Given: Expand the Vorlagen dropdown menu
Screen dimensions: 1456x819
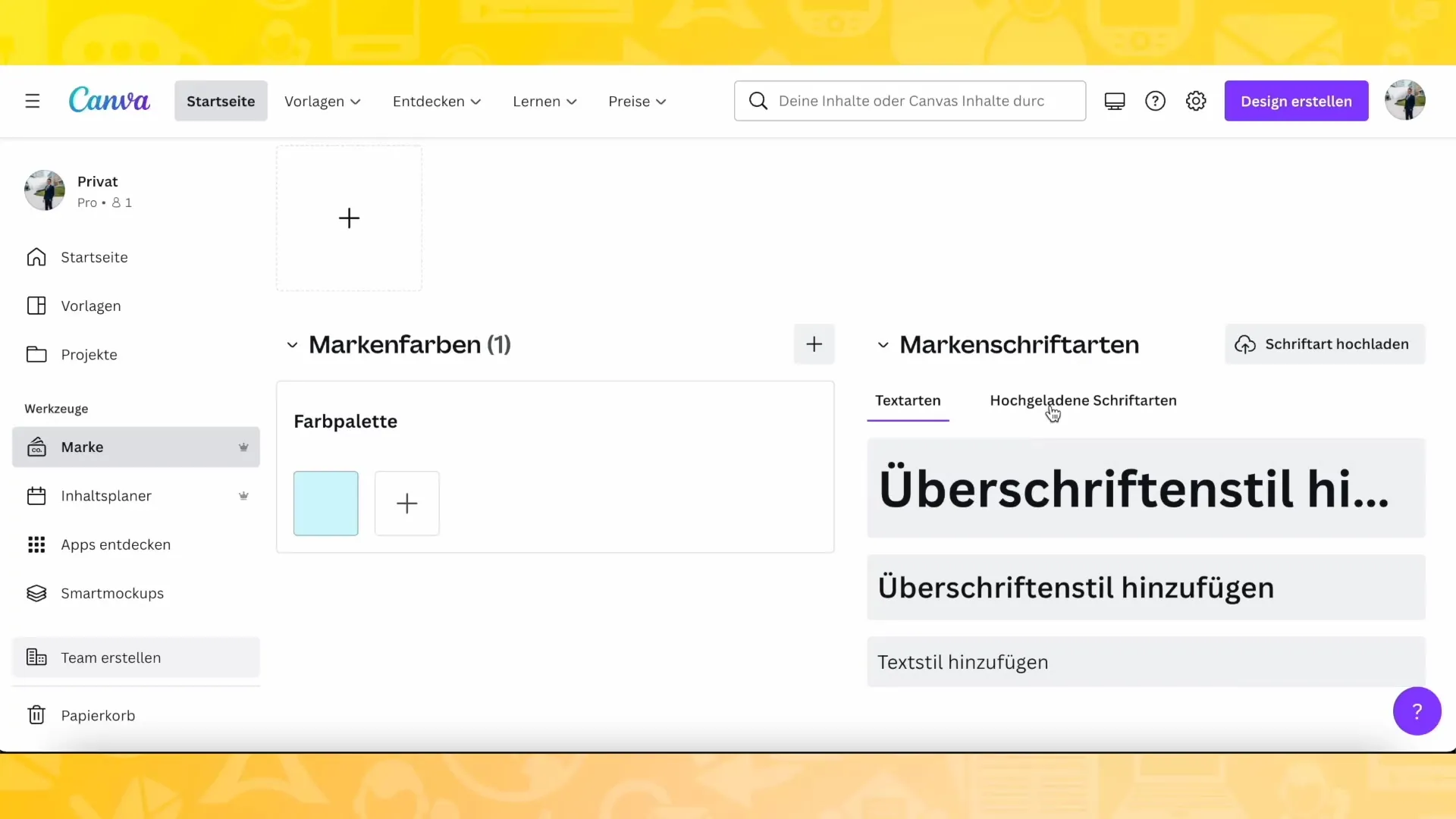Looking at the screenshot, I should pyautogui.click(x=322, y=102).
